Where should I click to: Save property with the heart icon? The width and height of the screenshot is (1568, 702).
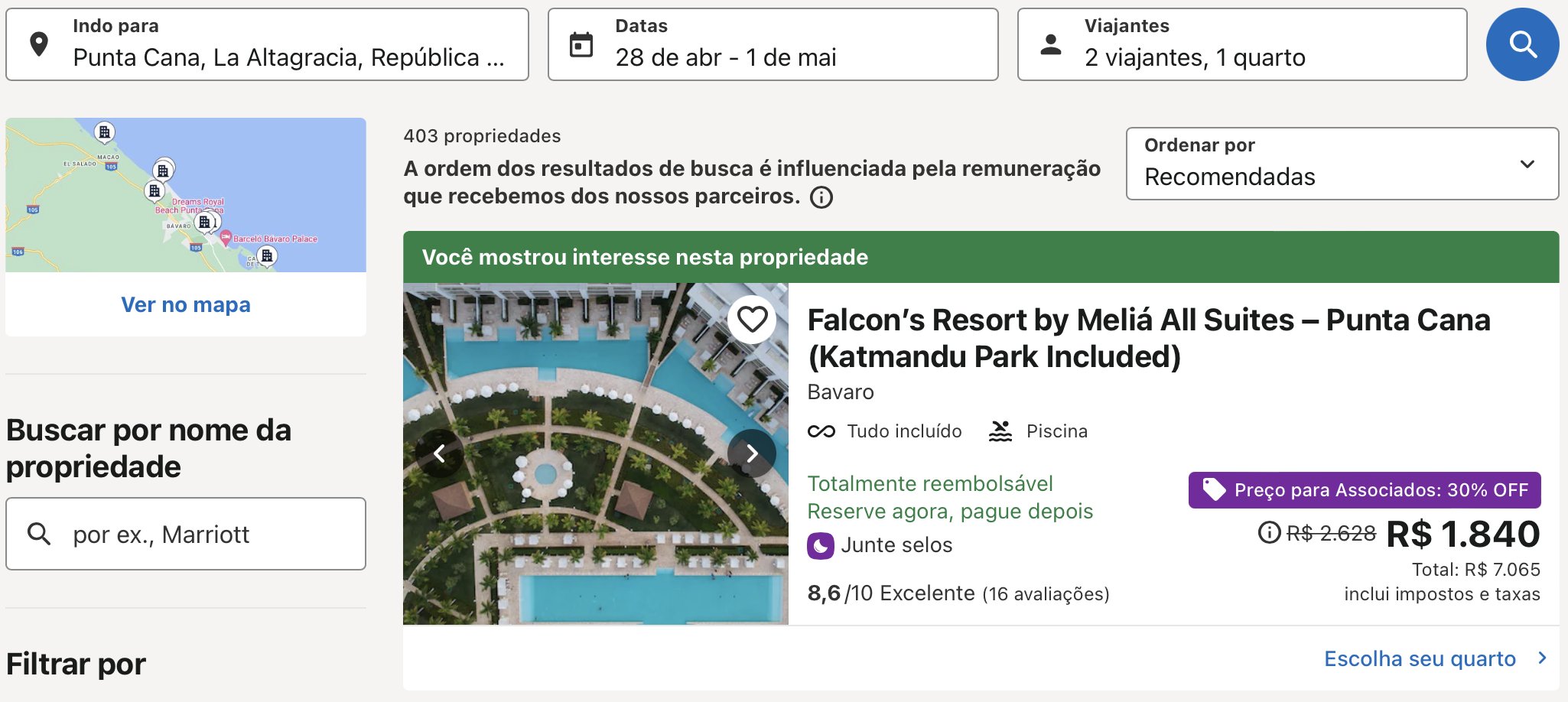[x=752, y=319]
